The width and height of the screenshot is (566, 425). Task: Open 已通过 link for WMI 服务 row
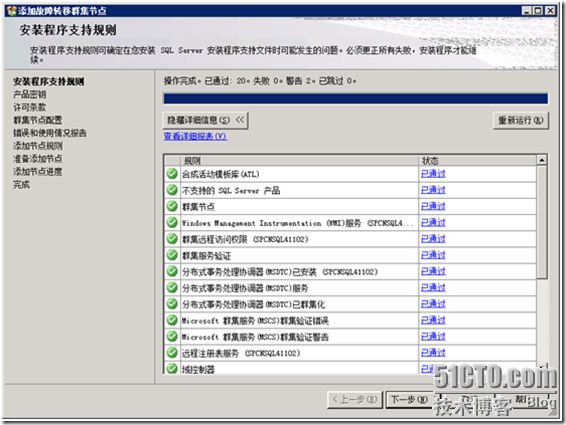pos(433,222)
